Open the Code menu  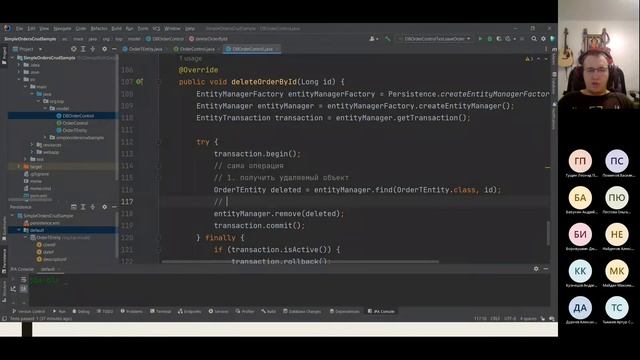81,29
